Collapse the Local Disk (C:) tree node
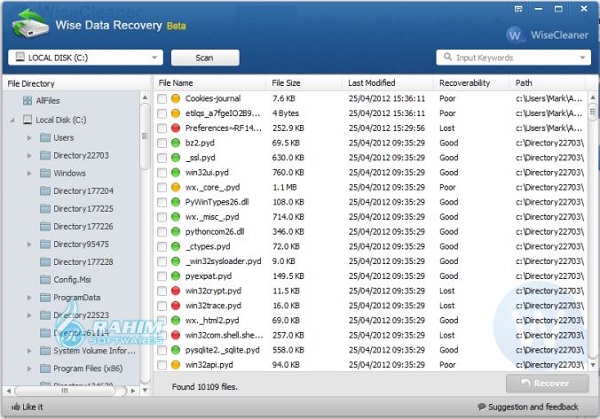This screenshot has width=600, height=419. [12, 120]
